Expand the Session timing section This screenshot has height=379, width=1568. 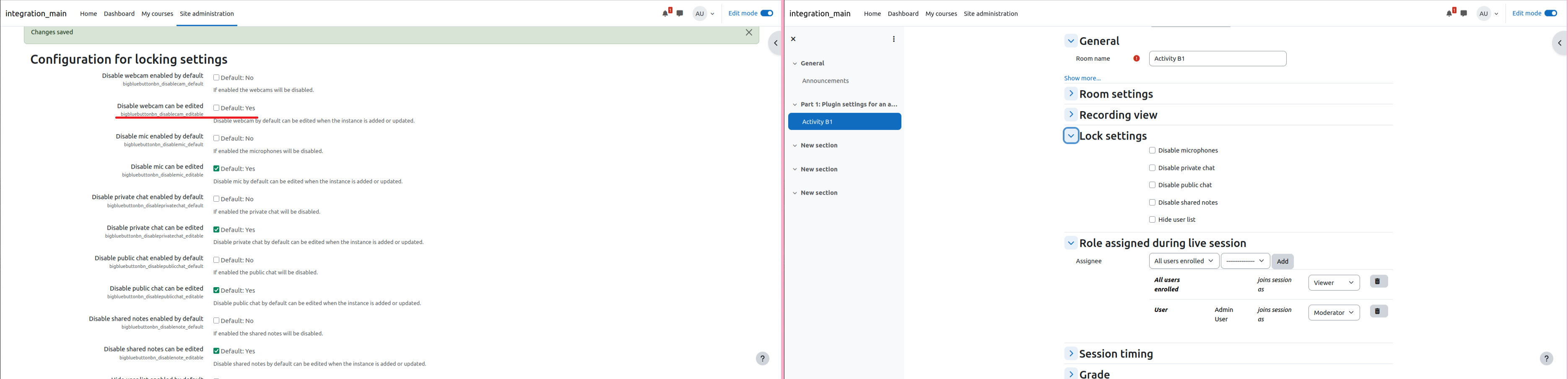tap(1071, 353)
